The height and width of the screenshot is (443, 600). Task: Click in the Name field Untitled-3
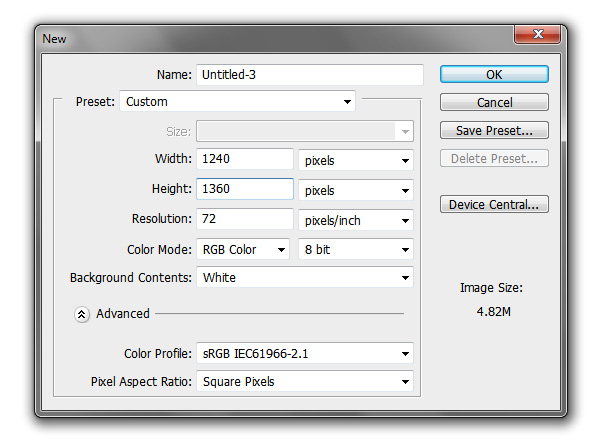pyautogui.click(x=310, y=75)
